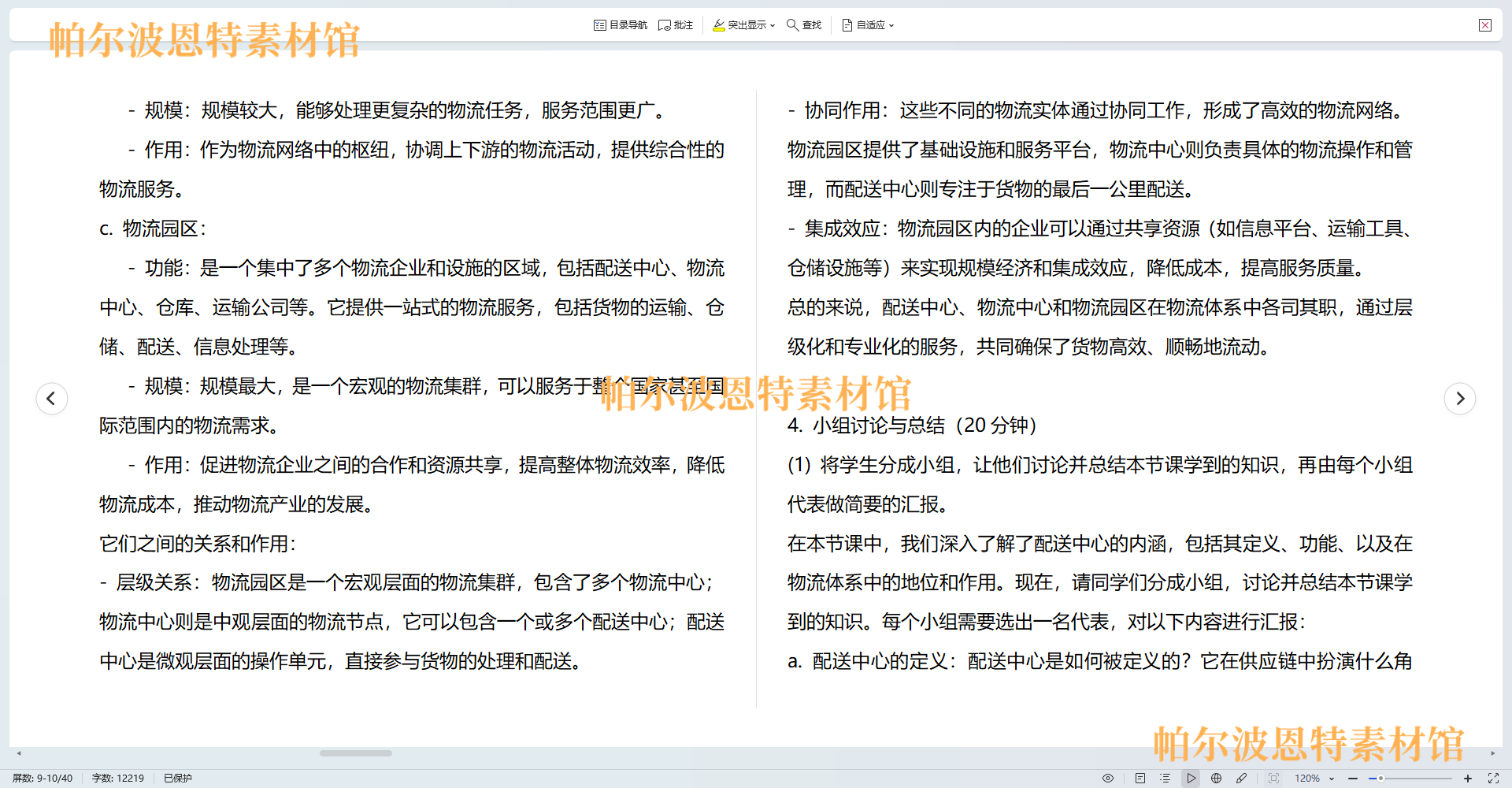Switch to outline view

(1165, 778)
